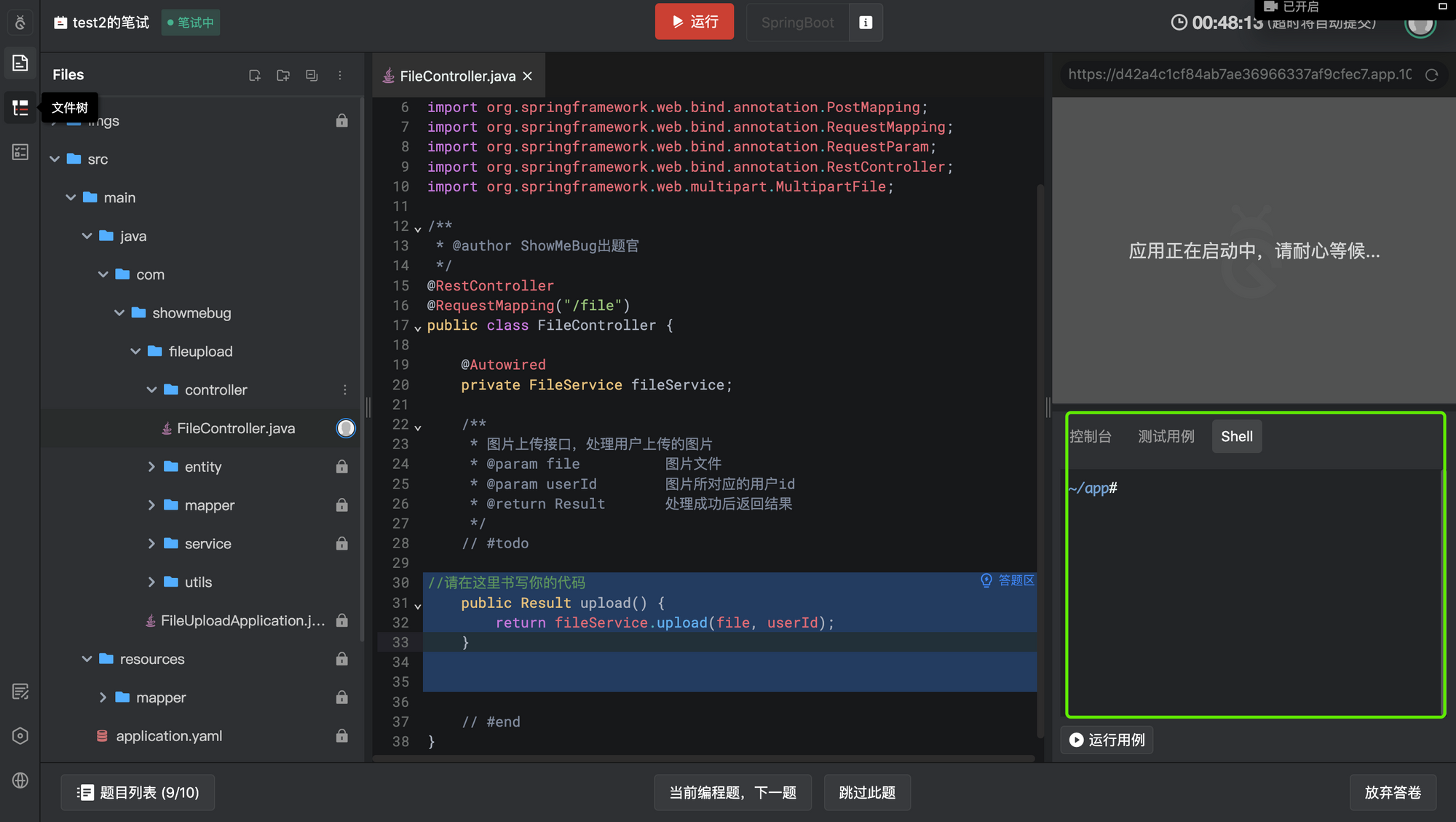Collapse the showmebug folder

(x=119, y=313)
